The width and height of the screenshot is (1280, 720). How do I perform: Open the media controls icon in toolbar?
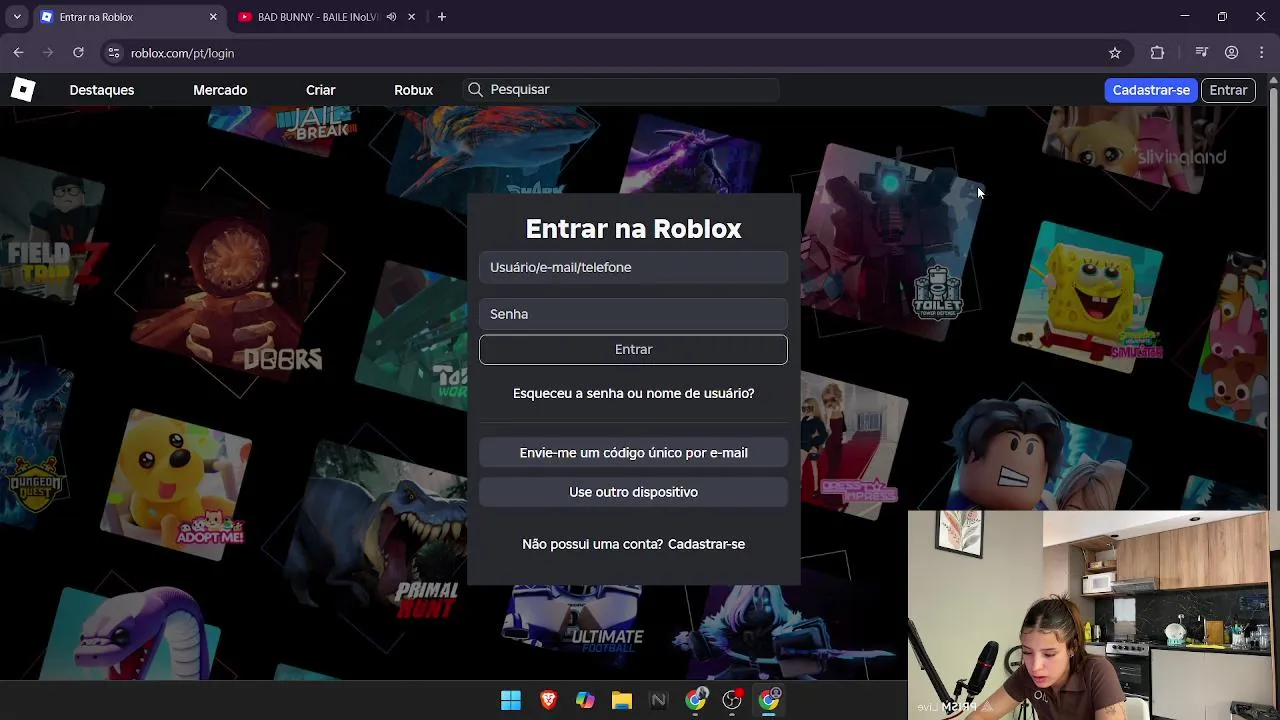(x=1202, y=53)
